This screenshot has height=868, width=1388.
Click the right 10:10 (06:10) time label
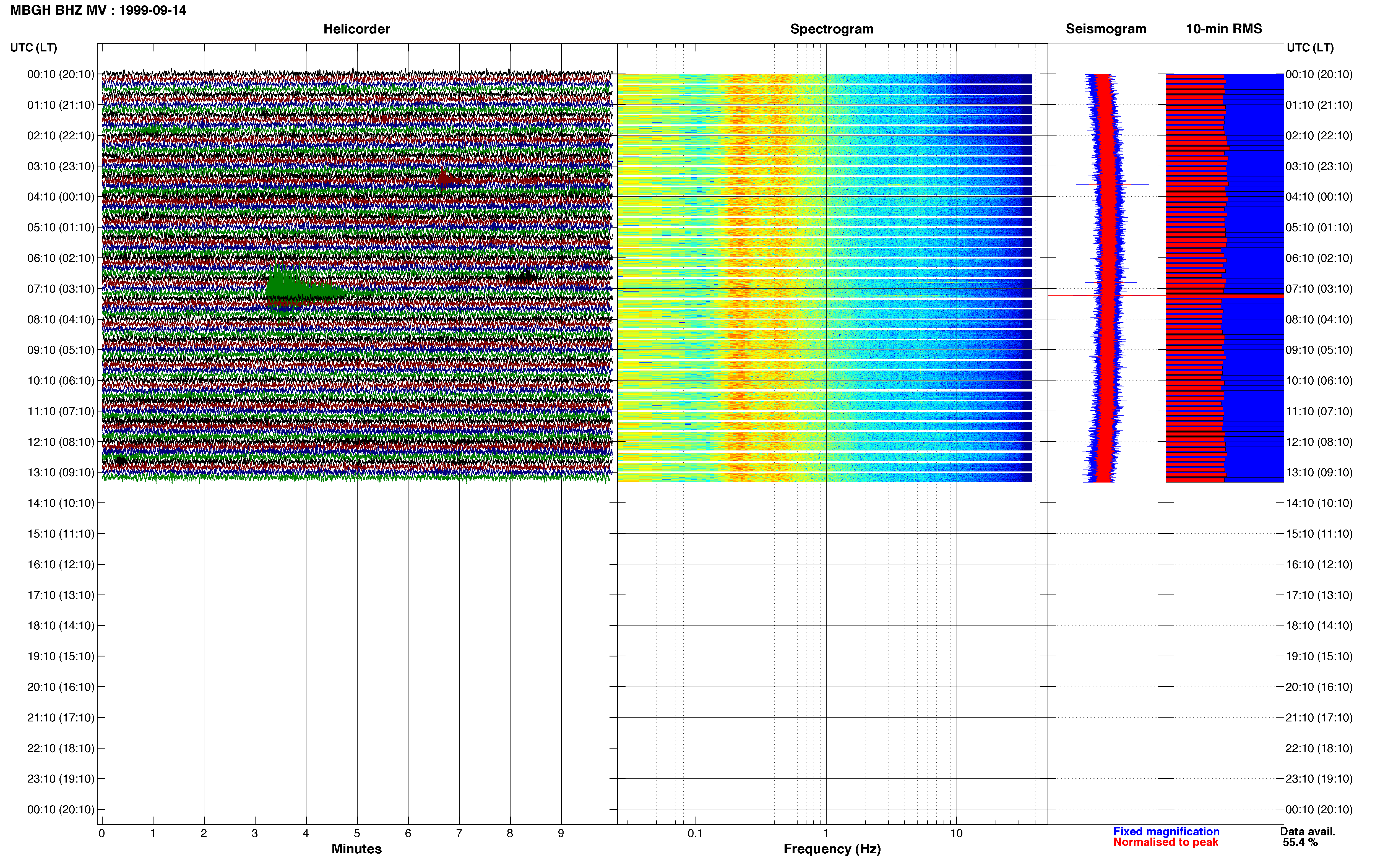pos(1319,380)
